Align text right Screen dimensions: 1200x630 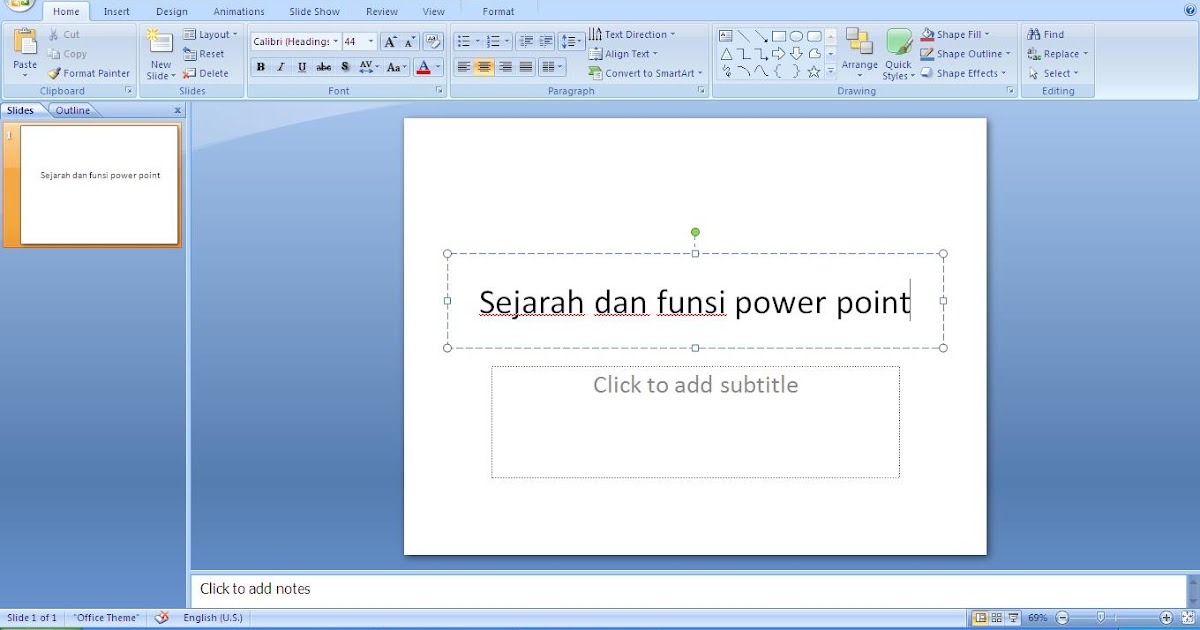[x=505, y=67]
